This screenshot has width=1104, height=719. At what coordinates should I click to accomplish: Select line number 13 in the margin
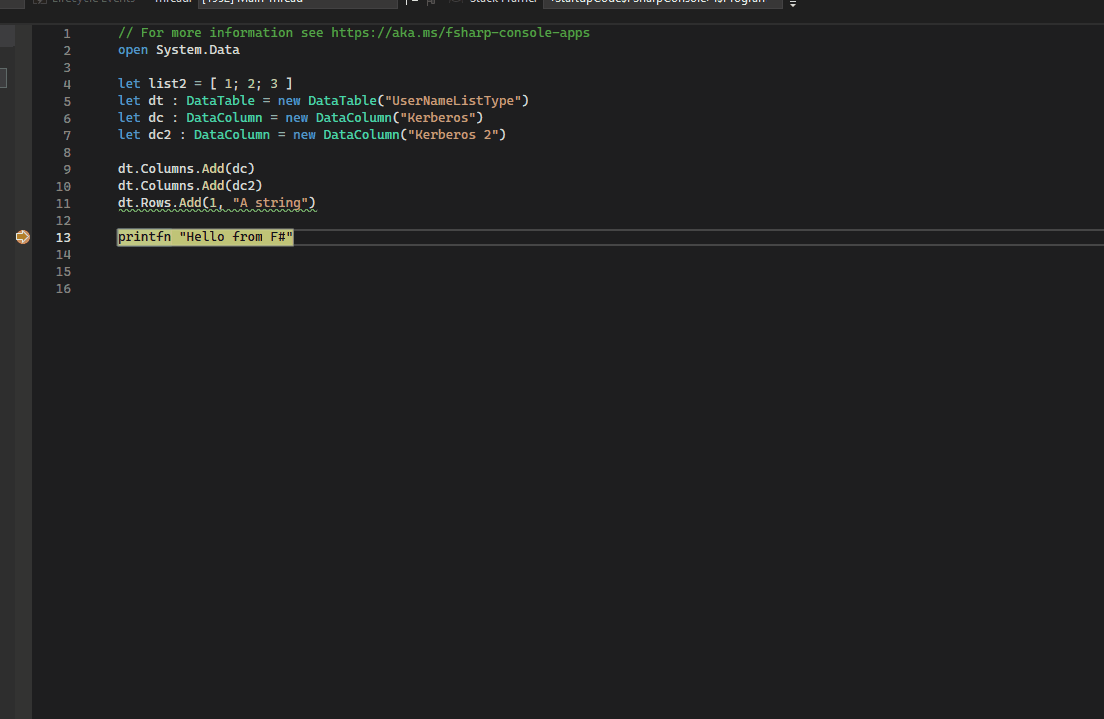(x=63, y=236)
